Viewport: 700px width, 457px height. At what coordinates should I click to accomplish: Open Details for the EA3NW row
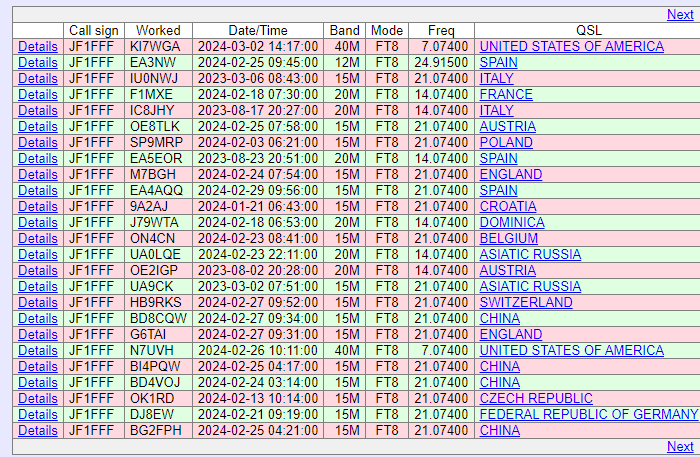click(x=38, y=63)
